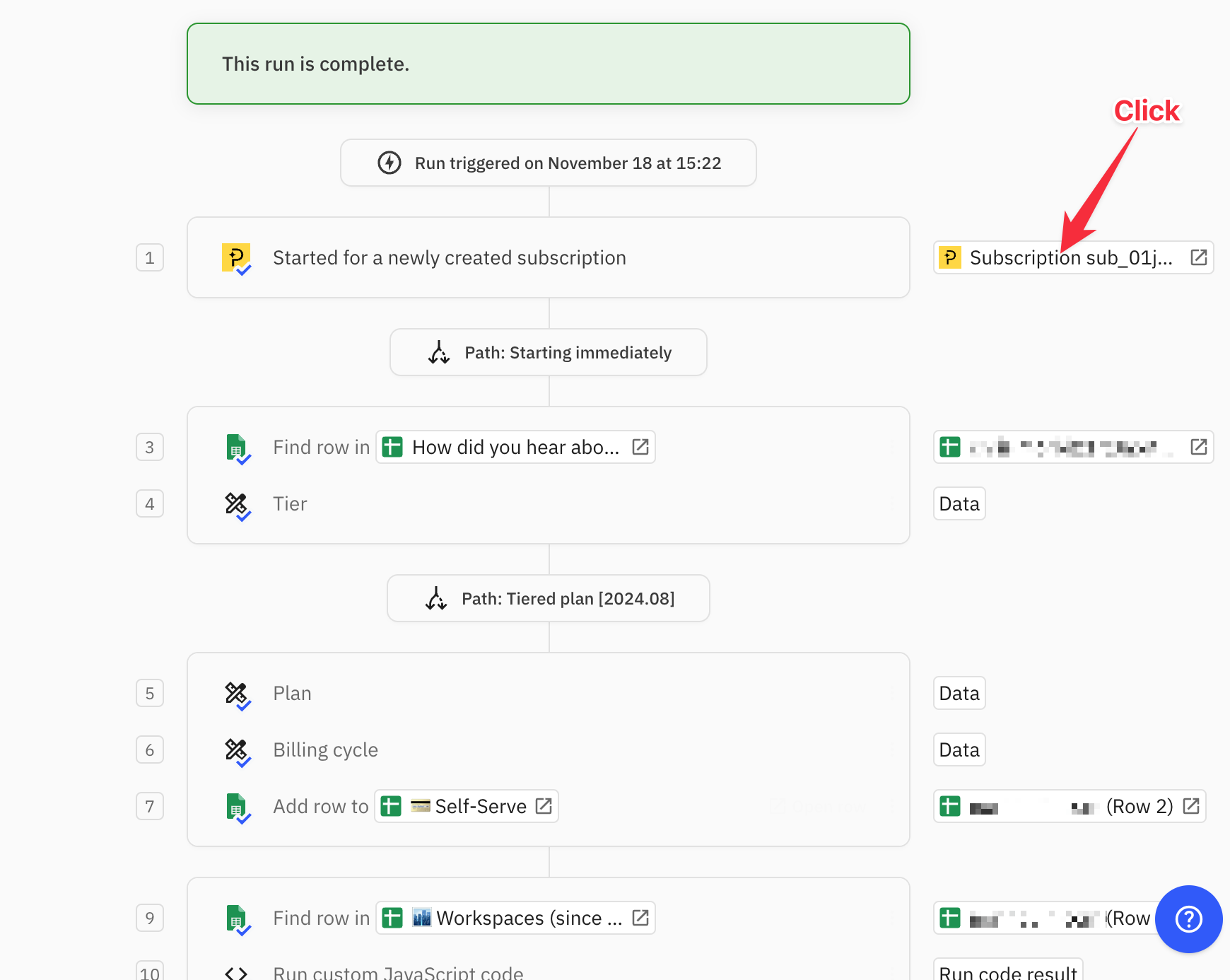Click the Paddle icon inside Subscription output chip
The height and width of the screenshot is (980, 1230).
click(x=950, y=257)
